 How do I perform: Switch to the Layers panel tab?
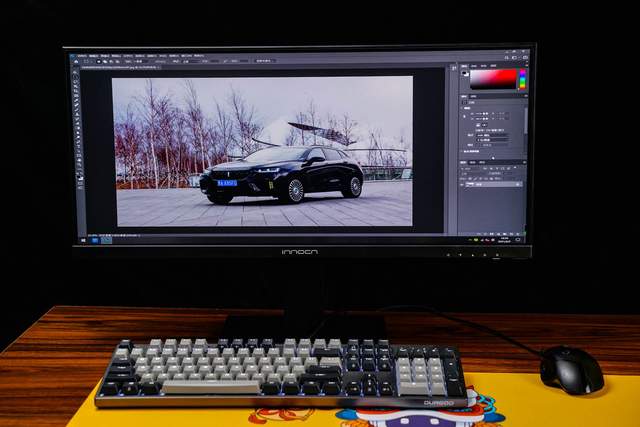(463, 162)
